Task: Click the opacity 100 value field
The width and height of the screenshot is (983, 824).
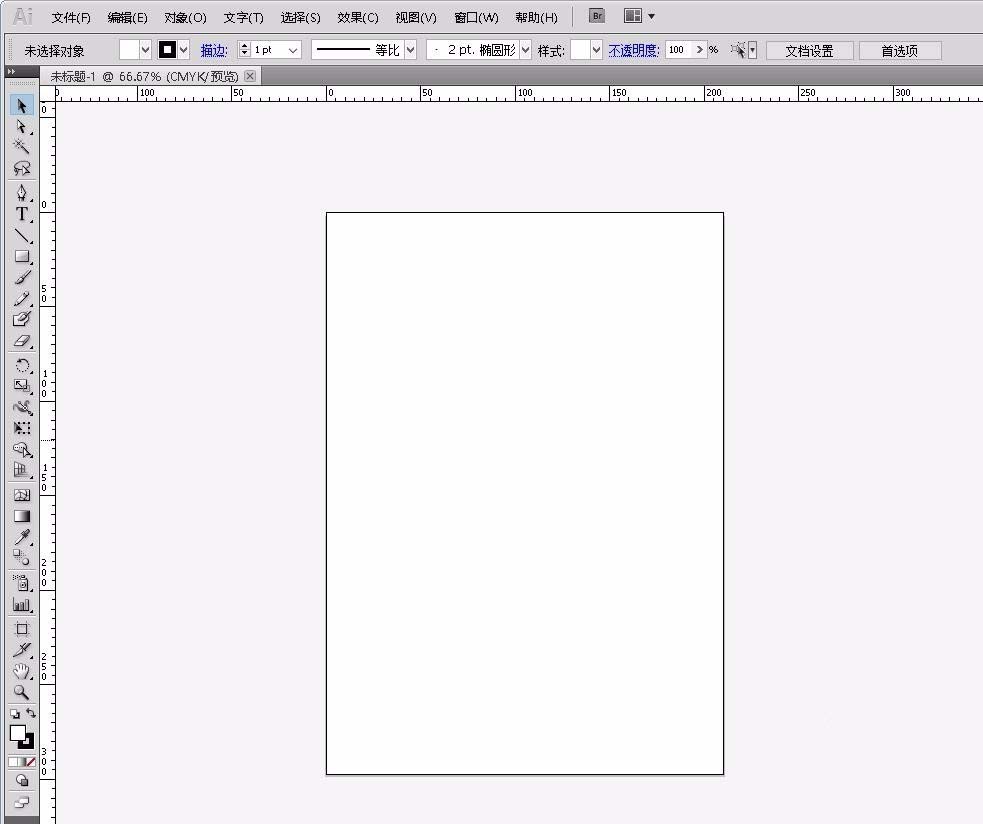Action: click(x=678, y=50)
